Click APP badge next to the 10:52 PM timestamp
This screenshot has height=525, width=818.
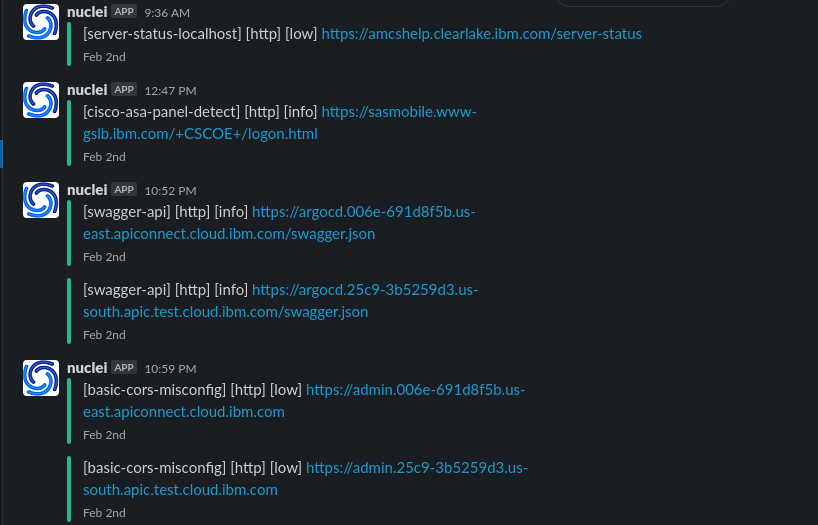coord(124,190)
